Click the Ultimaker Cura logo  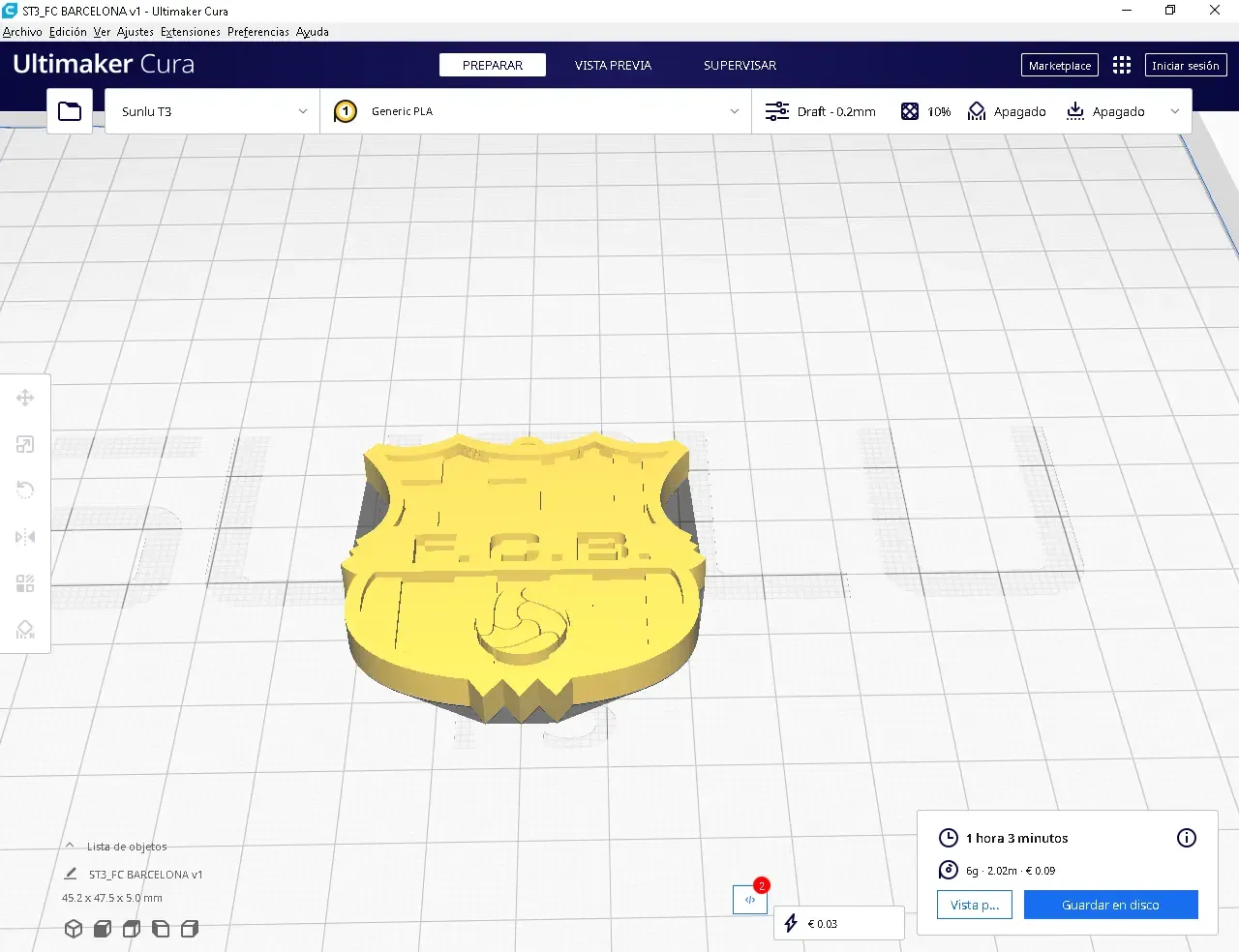pyautogui.click(x=104, y=64)
